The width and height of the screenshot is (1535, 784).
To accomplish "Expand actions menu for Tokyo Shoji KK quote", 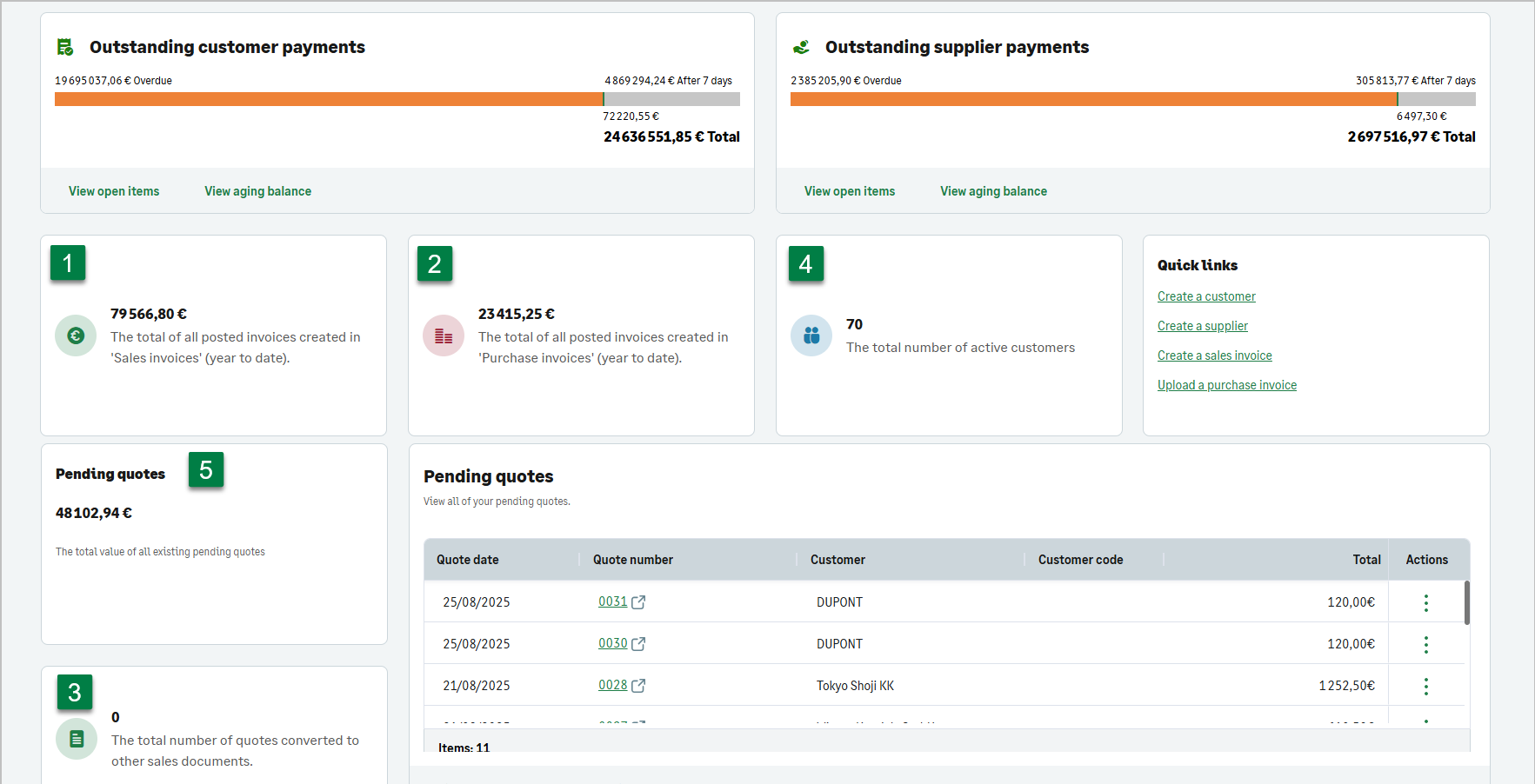I will coord(1425,686).
